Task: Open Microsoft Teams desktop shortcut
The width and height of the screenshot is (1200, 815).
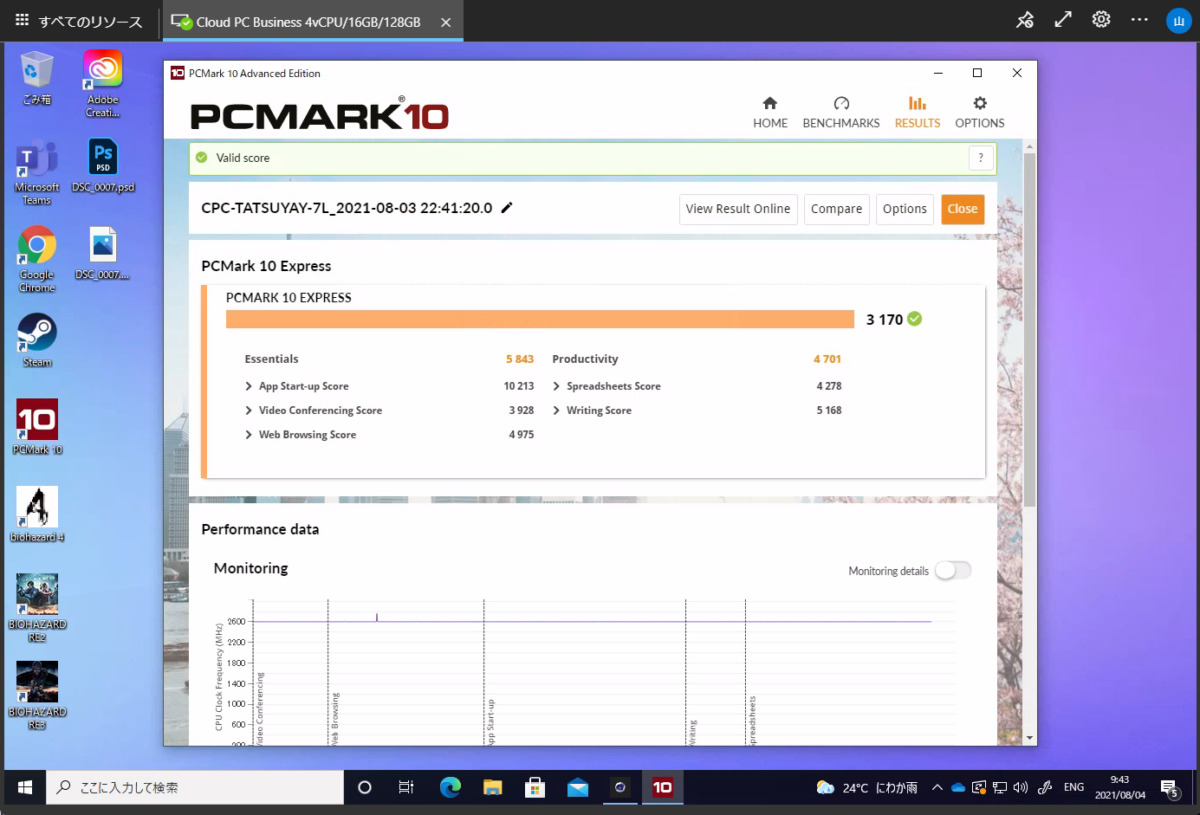Action: click(37, 173)
